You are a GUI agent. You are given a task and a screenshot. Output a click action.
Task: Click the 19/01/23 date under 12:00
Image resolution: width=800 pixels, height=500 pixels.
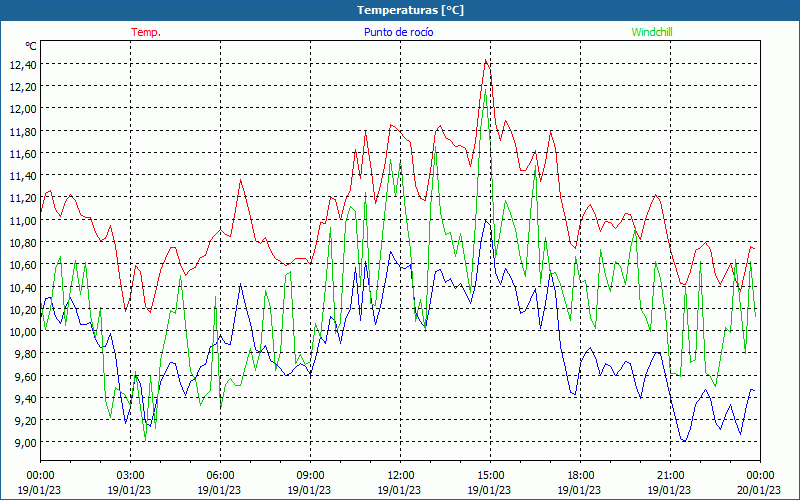(399, 490)
